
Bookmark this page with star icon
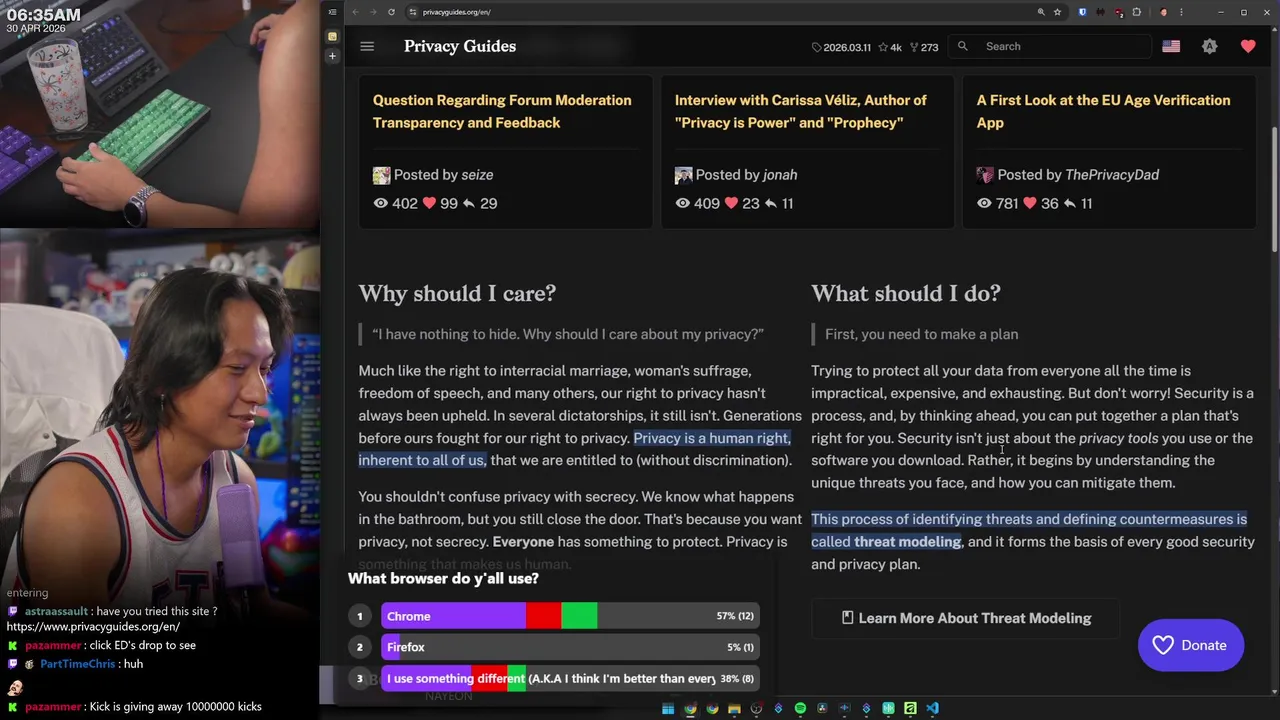click(1057, 12)
